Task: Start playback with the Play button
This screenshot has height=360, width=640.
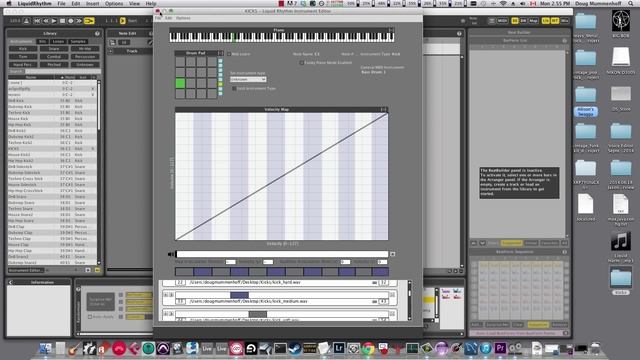Action: point(54,21)
